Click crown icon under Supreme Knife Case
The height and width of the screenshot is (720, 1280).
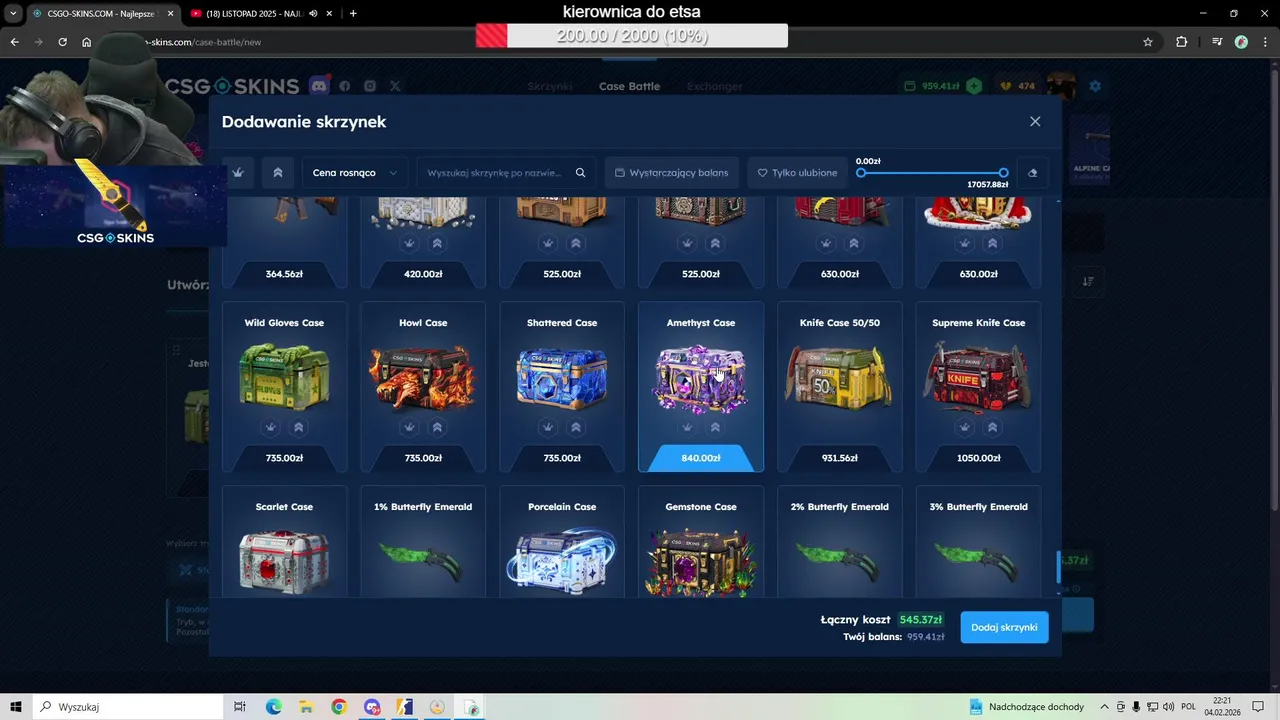tap(964, 427)
